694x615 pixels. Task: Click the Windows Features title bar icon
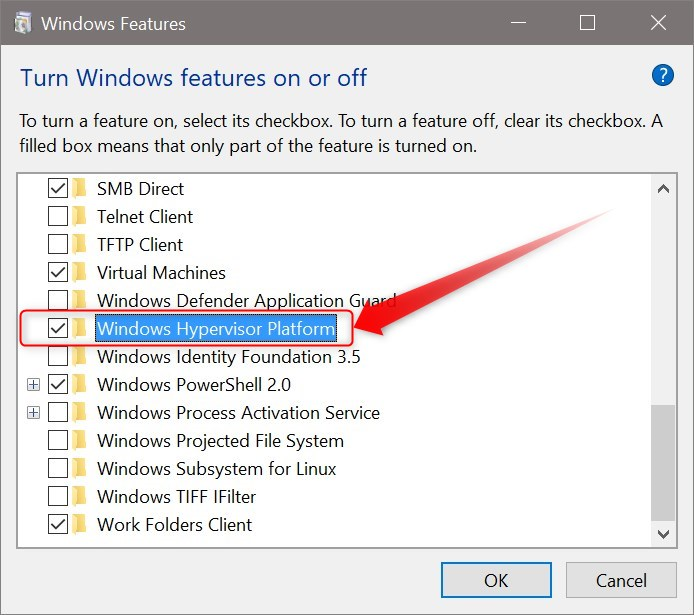(23, 23)
